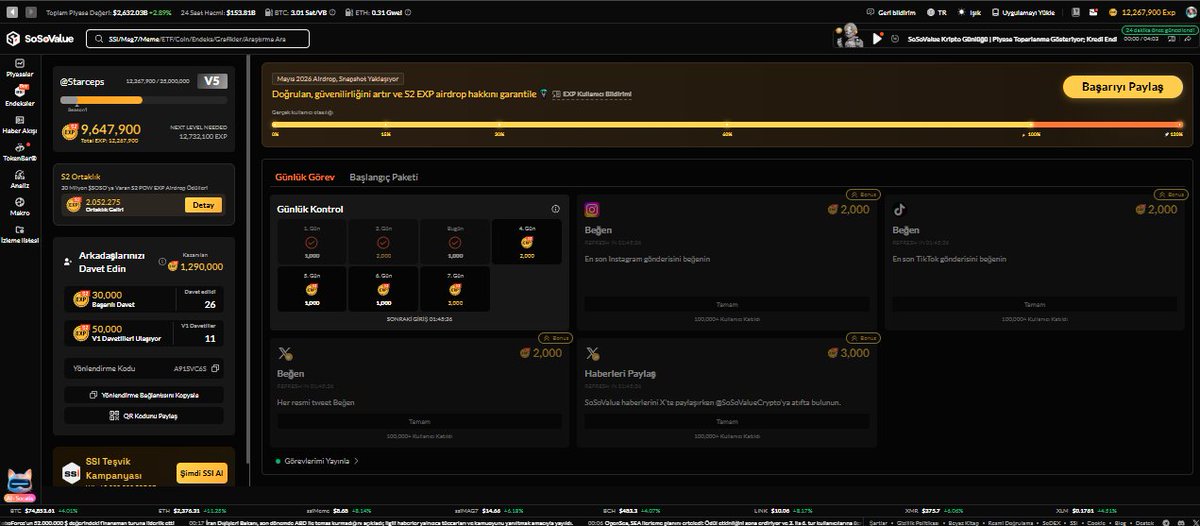Click the Instagram task icon
Image resolution: width=1200 pixels, height=526 pixels.
(592, 209)
